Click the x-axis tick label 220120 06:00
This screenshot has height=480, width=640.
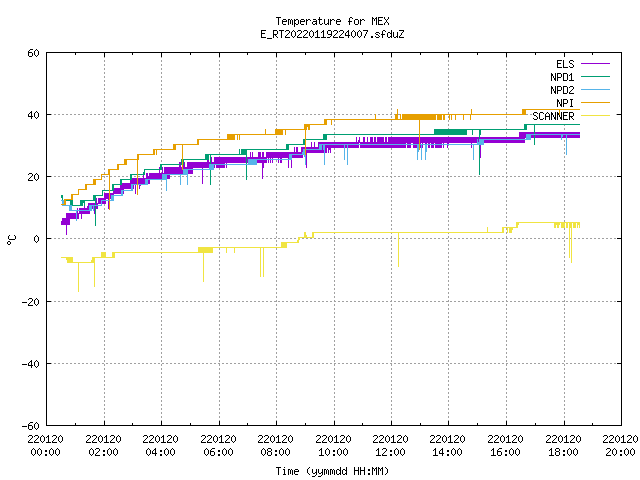coord(218,446)
